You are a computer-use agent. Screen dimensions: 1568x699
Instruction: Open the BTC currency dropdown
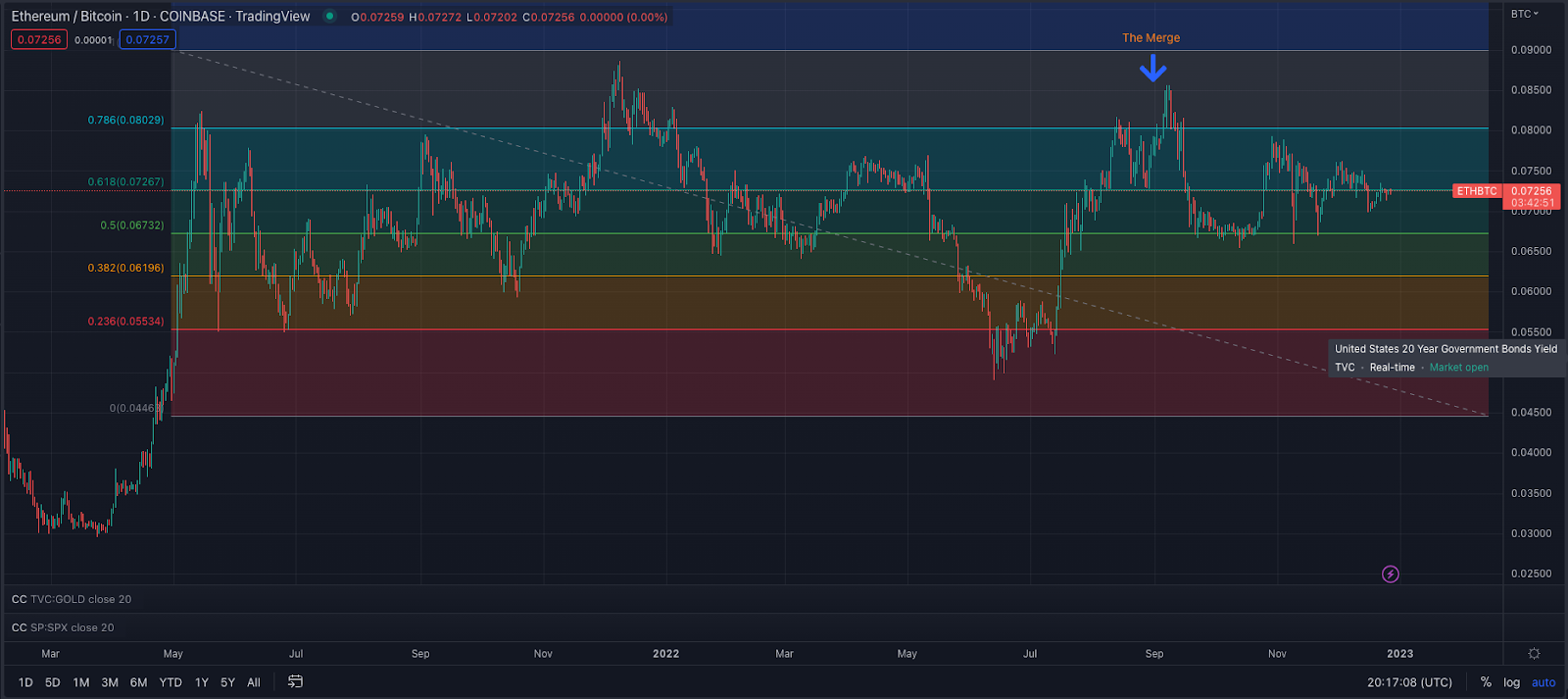(x=1524, y=14)
